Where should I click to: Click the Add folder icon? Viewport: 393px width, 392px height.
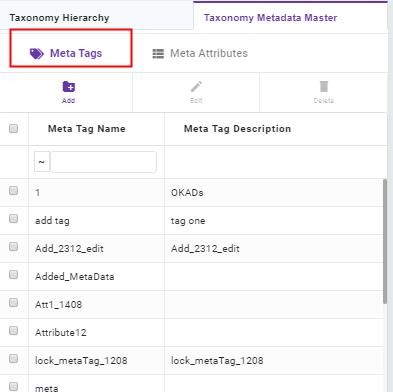pyautogui.click(x=69, y=86)
